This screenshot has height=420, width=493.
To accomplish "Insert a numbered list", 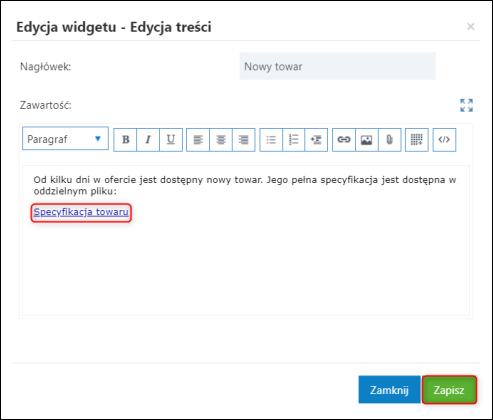I will coord(293,140).
